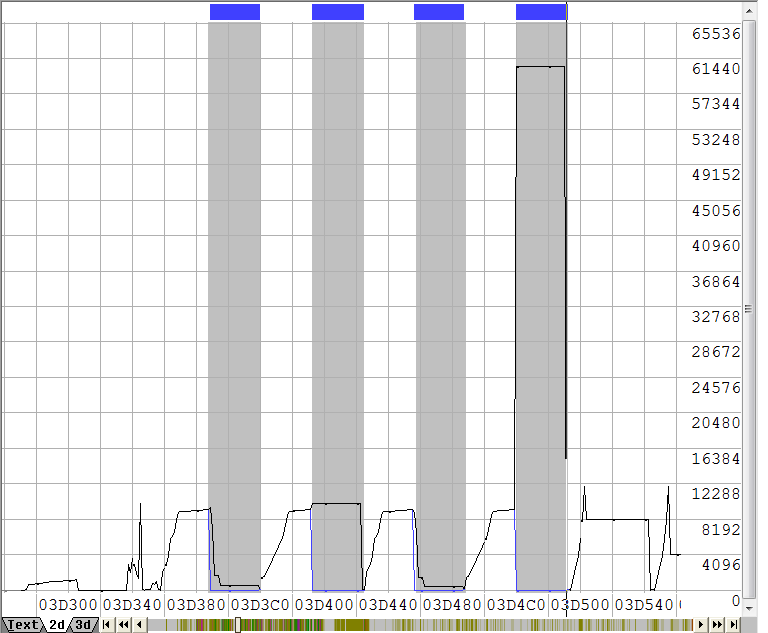The image size is (768, 633).
Task: Click the vertical scrollbar thumb grip
Action: pyautogui.click(x=748, y=309)
